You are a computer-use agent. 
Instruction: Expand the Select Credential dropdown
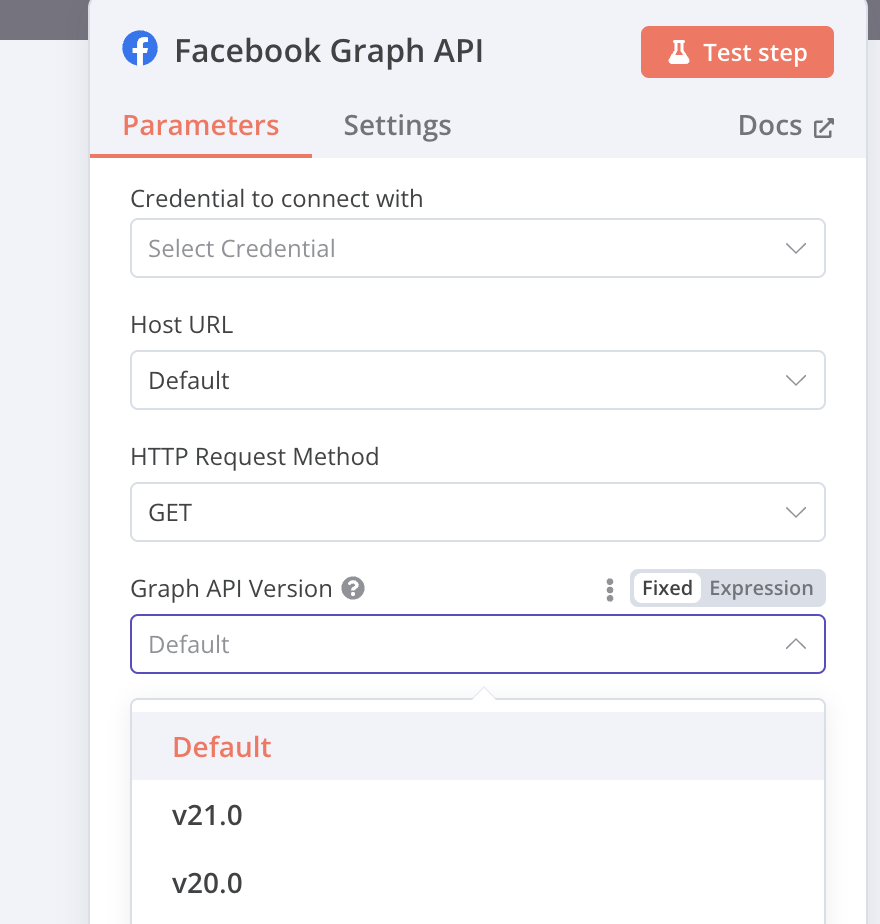[477, 248]
